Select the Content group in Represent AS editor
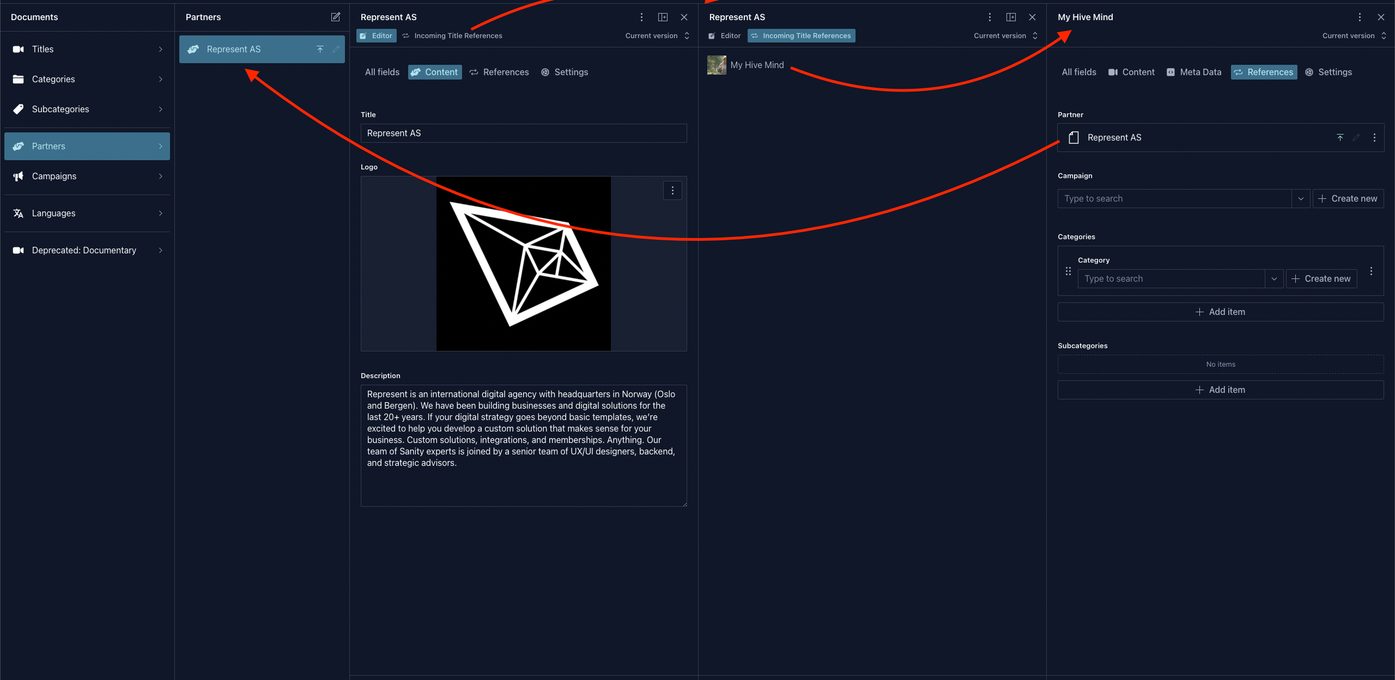This screenshot has height=680, width=1395. tap(435, 72)
